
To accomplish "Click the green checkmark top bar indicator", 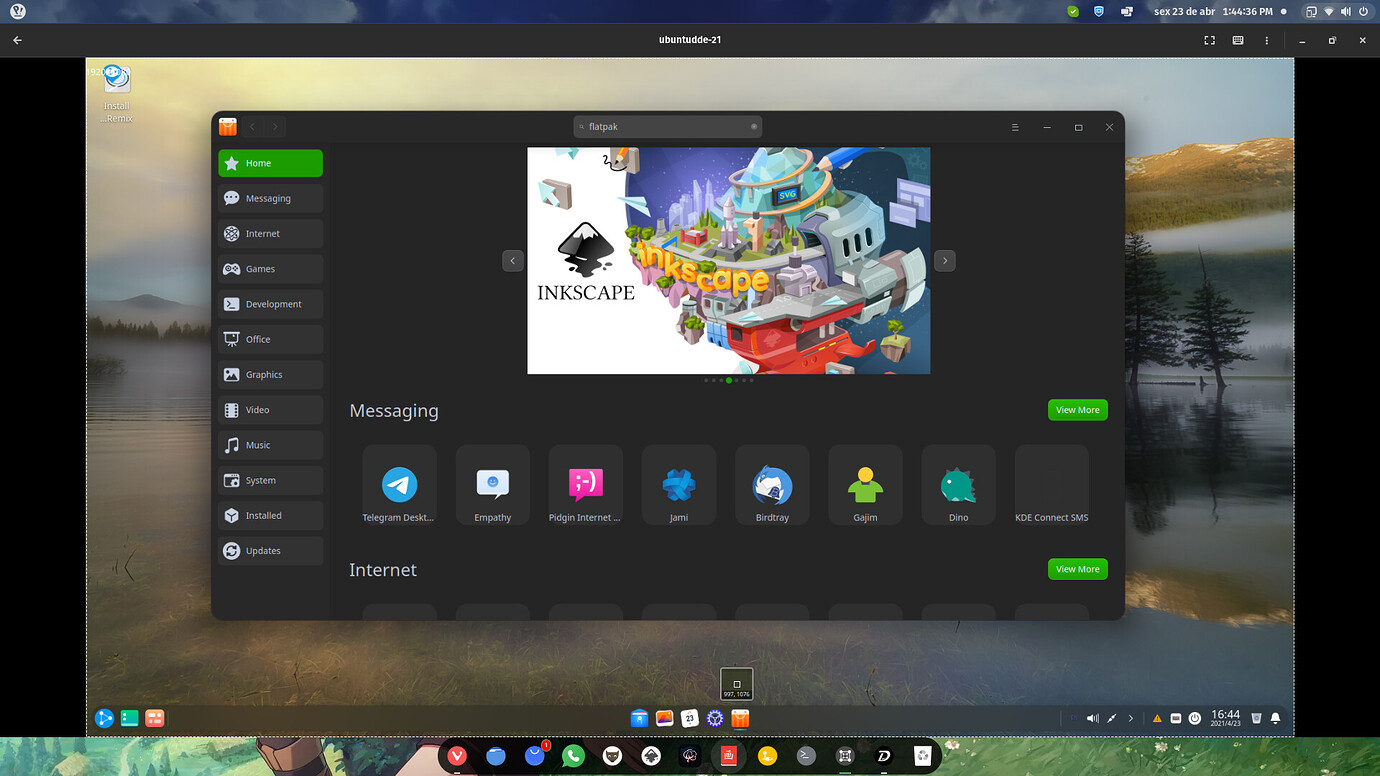I will click(1073, 12).
